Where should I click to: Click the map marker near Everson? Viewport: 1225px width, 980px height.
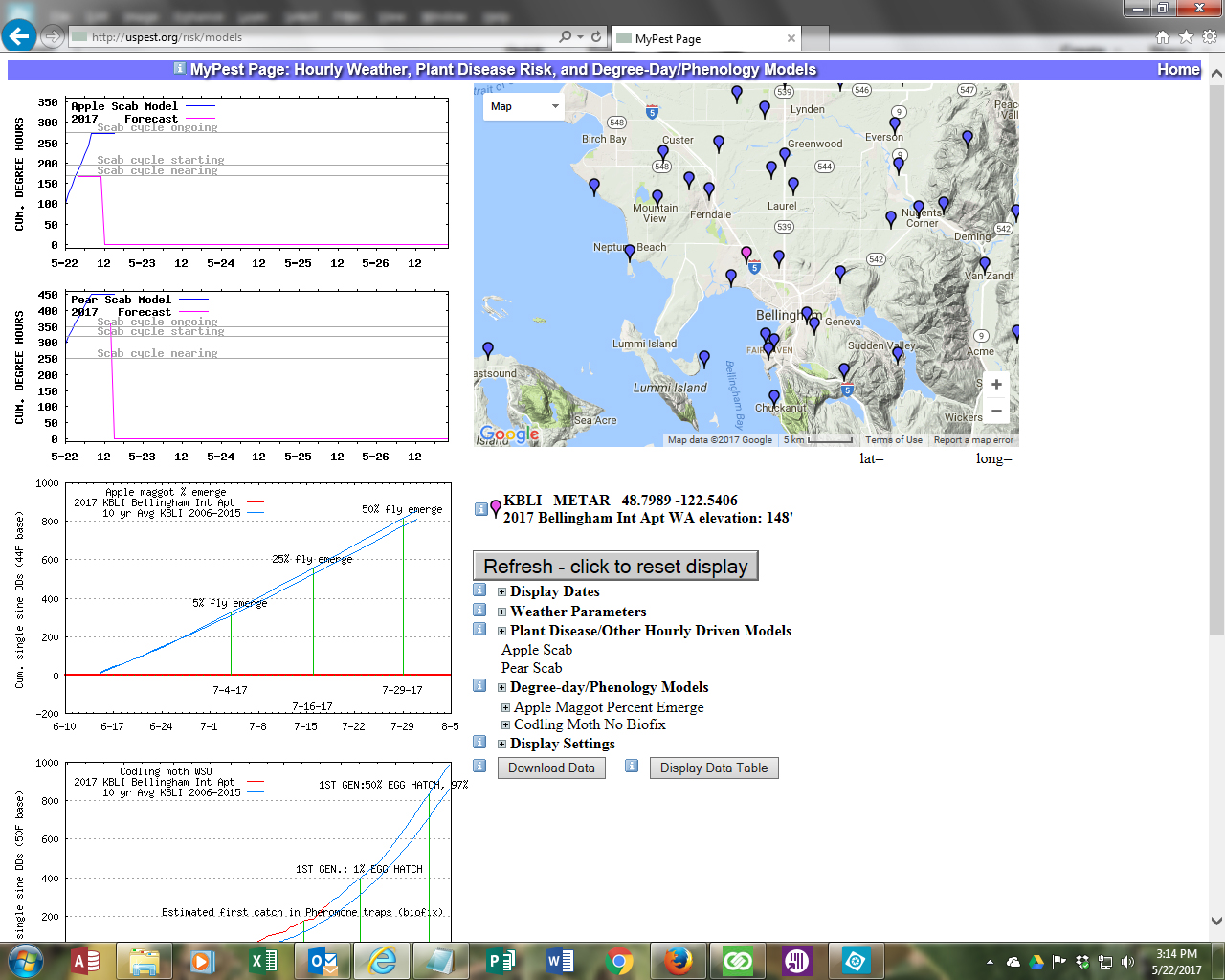(x=895, y=124)
